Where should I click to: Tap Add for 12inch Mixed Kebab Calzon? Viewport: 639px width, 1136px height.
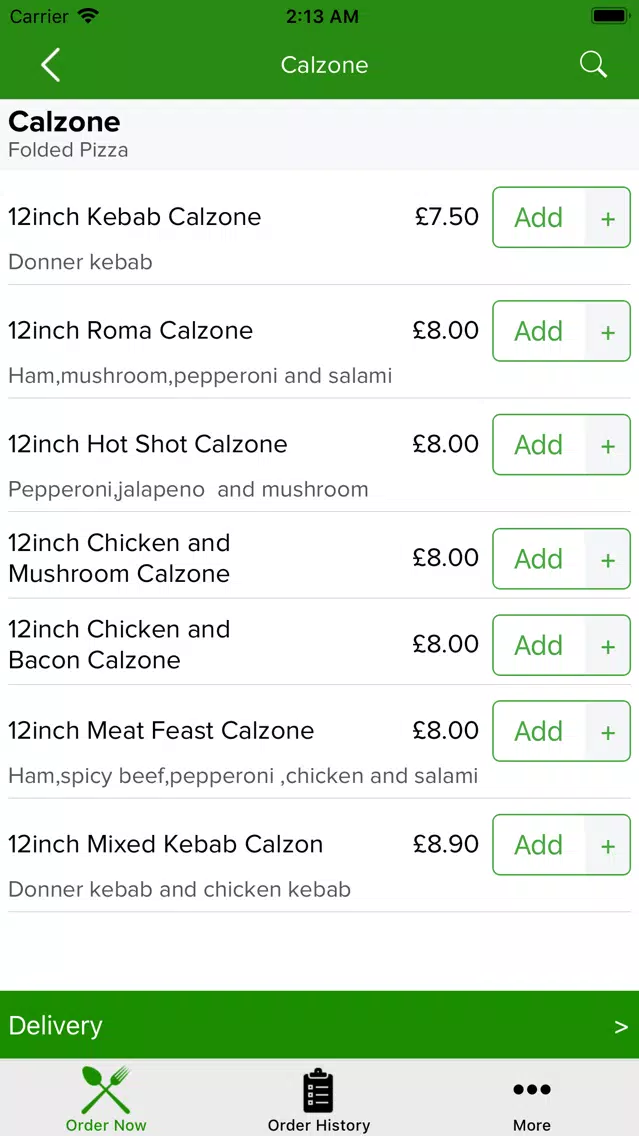pos(538,845)
